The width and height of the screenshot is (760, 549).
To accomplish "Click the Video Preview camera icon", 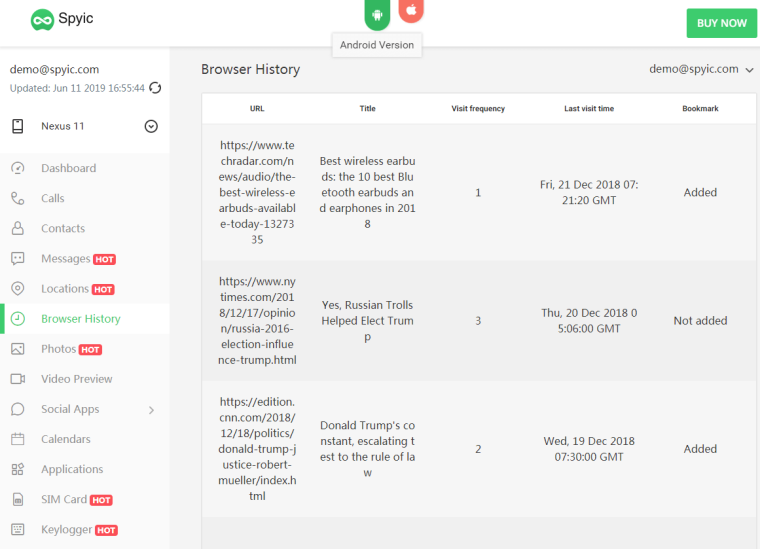I will (x=18, y=379).
